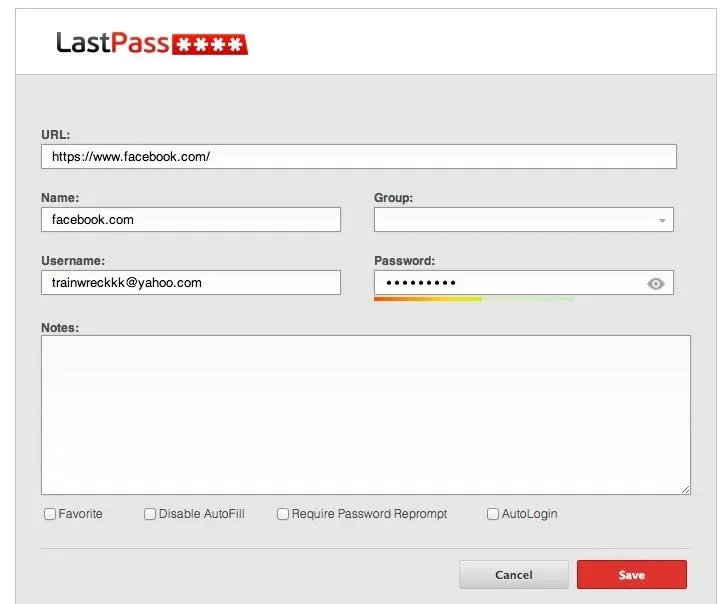The height and width of the screenshot is (604, 726).
Task: Click the Username field
Action: (191, 282)
